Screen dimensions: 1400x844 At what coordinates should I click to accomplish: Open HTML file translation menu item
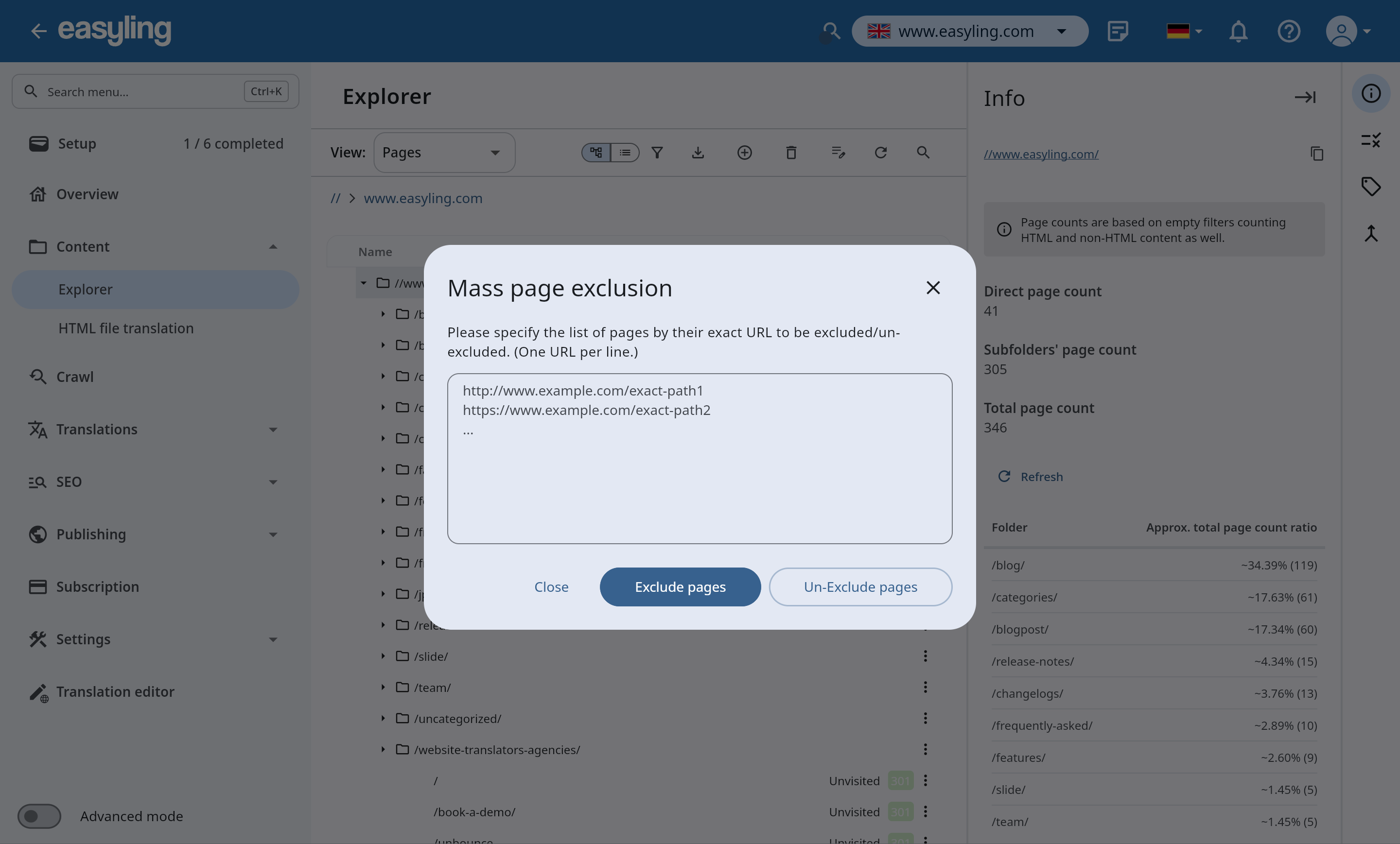click(125, 328)
